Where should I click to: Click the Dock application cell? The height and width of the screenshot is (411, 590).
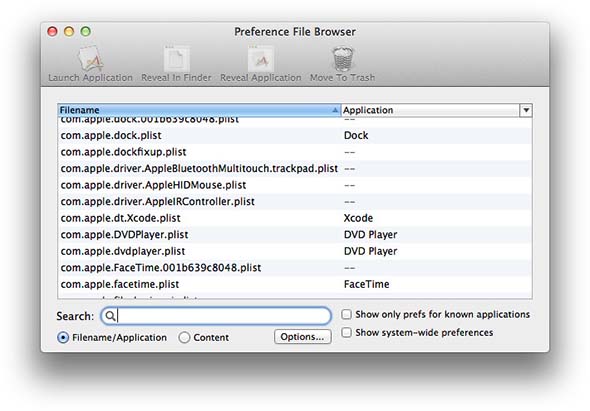coord(356,135)
